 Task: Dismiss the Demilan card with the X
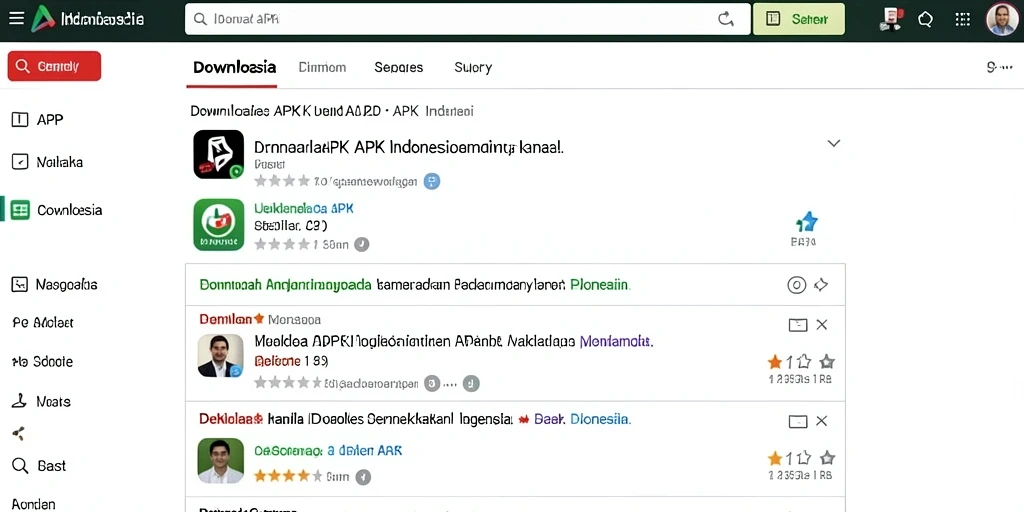point(822,325)
